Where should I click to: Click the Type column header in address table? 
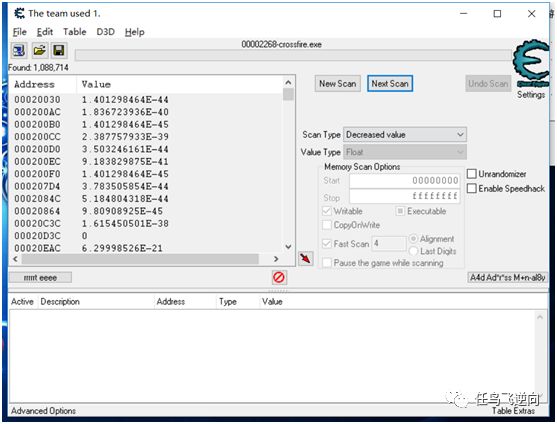(237, 302)
